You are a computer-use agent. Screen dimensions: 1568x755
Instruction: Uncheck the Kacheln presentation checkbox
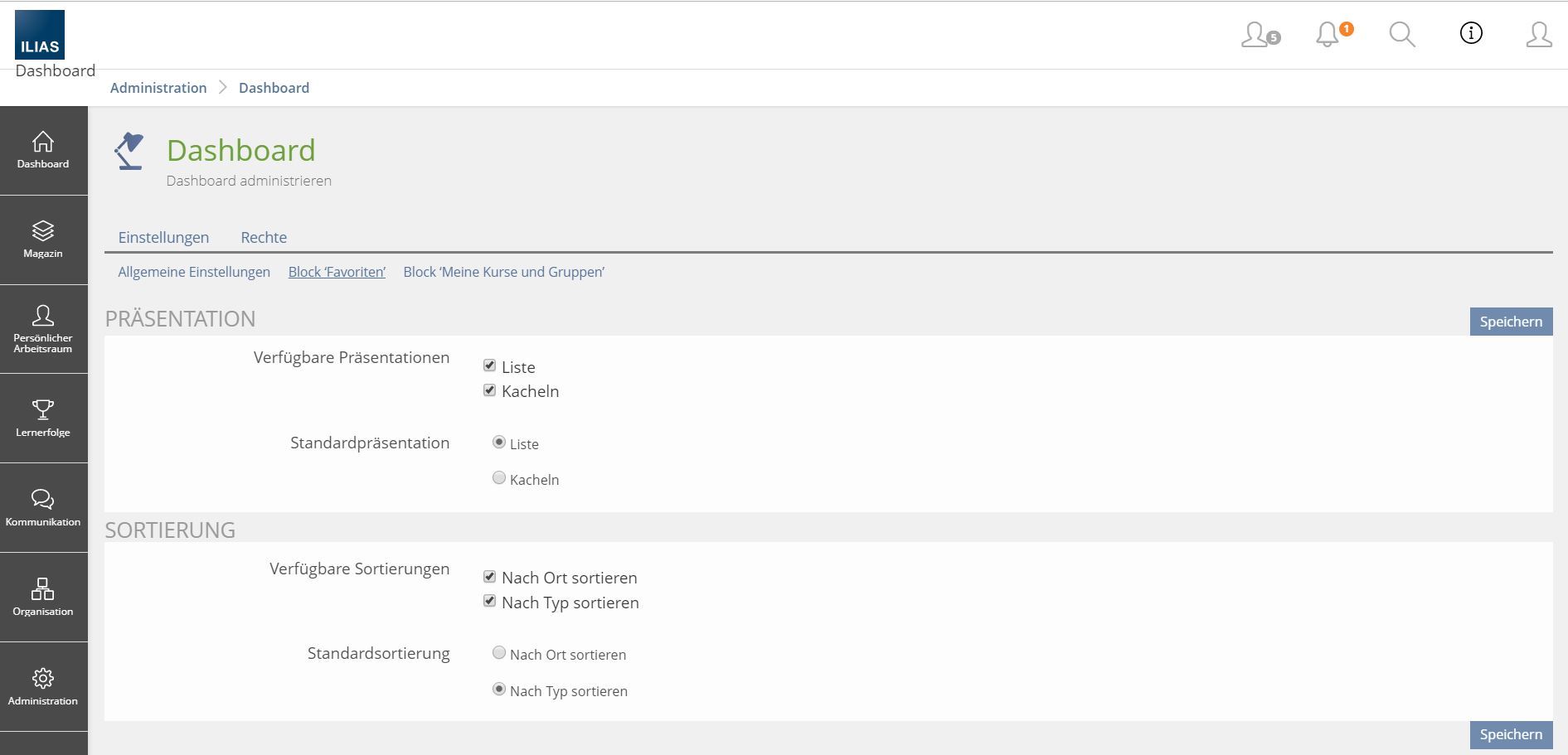pyautogui.click(x=490, y=390)
